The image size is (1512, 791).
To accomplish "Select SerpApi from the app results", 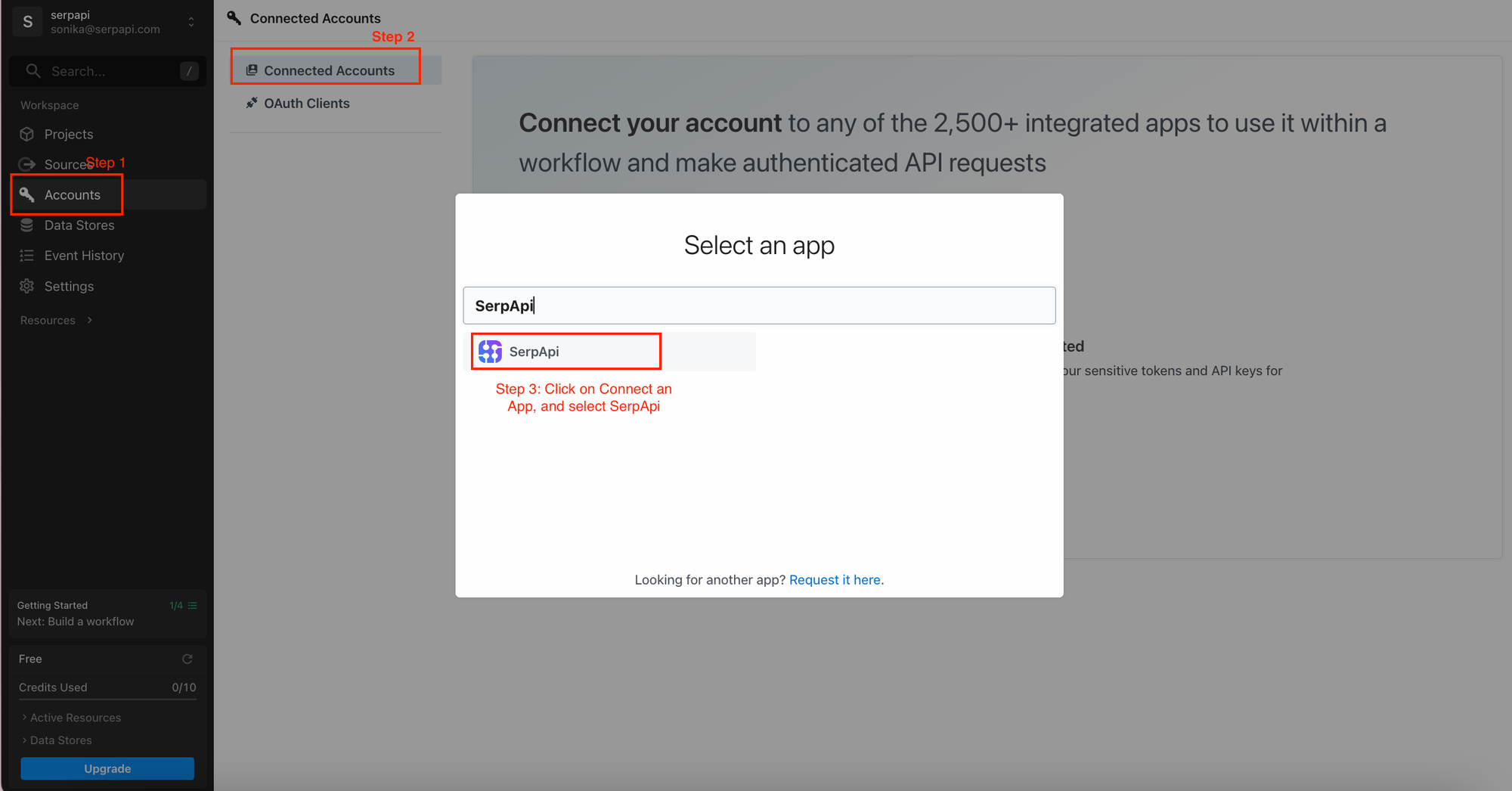I will click(609, 352).
